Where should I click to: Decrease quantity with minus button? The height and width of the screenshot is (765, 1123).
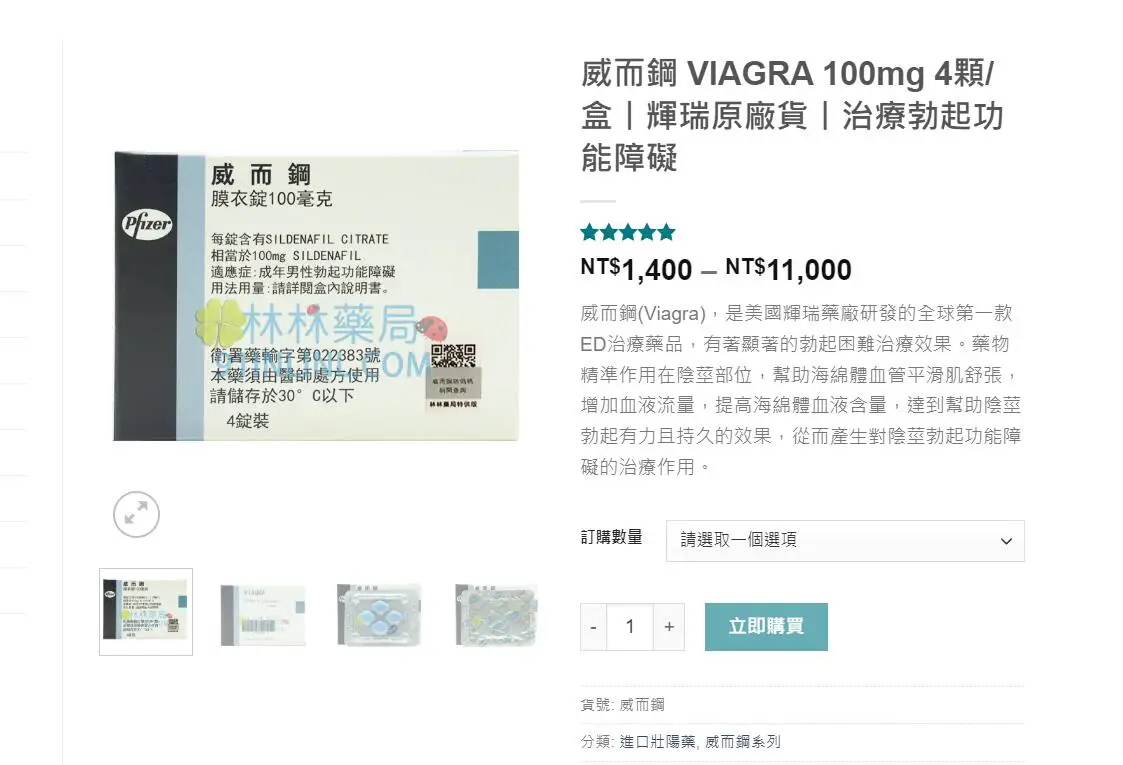tap(593, 627)
